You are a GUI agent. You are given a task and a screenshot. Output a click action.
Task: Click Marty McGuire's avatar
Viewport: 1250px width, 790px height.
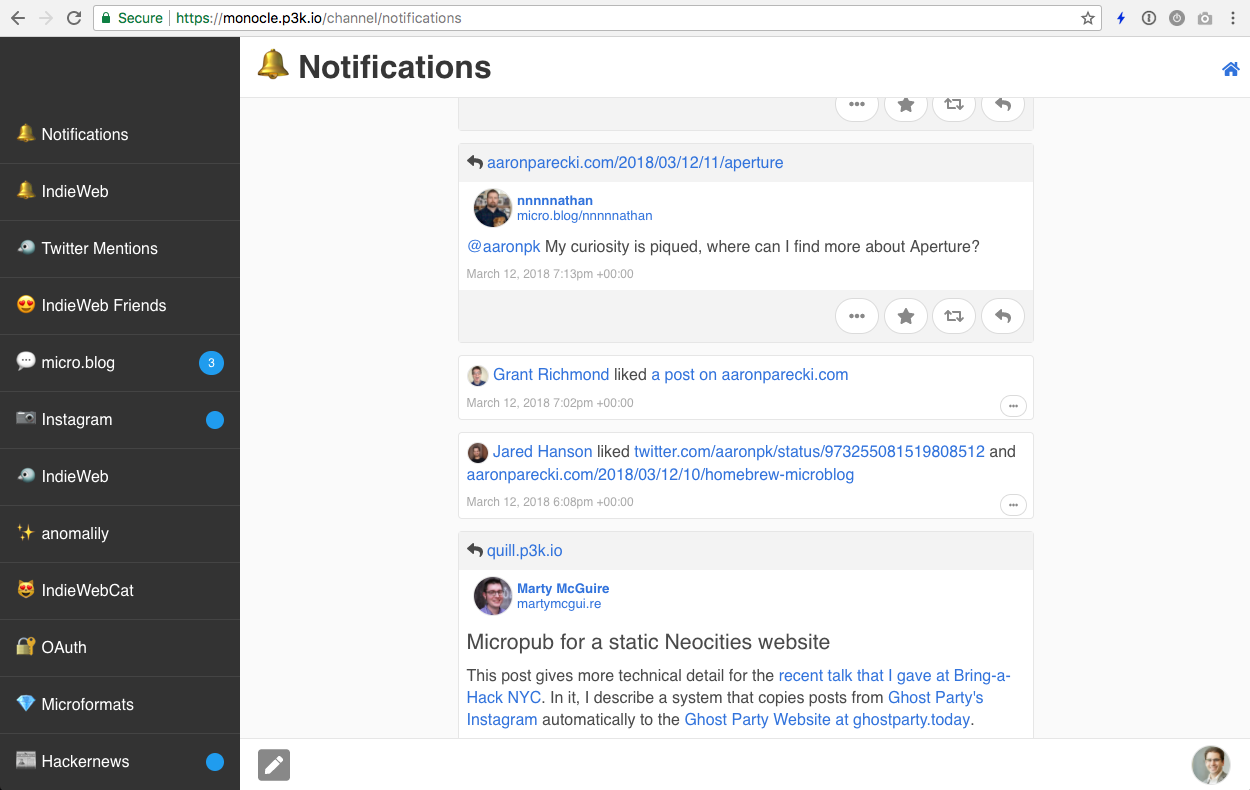click(x=493, y=596)
